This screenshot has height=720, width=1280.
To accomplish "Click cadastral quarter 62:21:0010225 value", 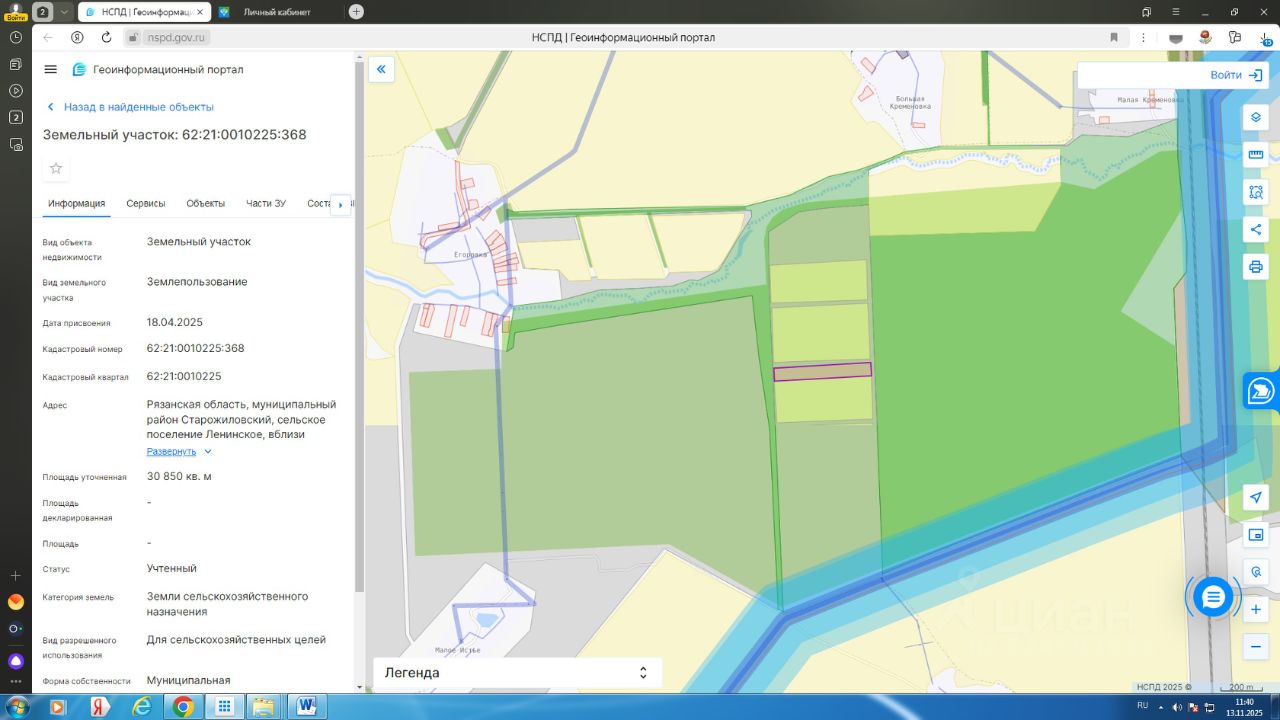I will [184, 376].
